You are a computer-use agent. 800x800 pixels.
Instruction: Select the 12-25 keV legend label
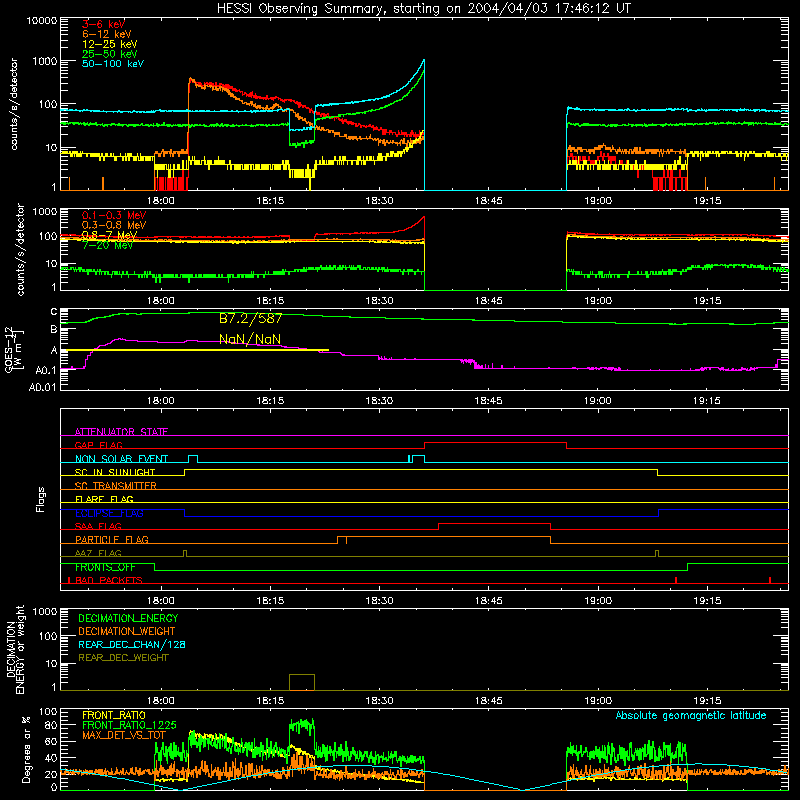click(x=110, y=44)
